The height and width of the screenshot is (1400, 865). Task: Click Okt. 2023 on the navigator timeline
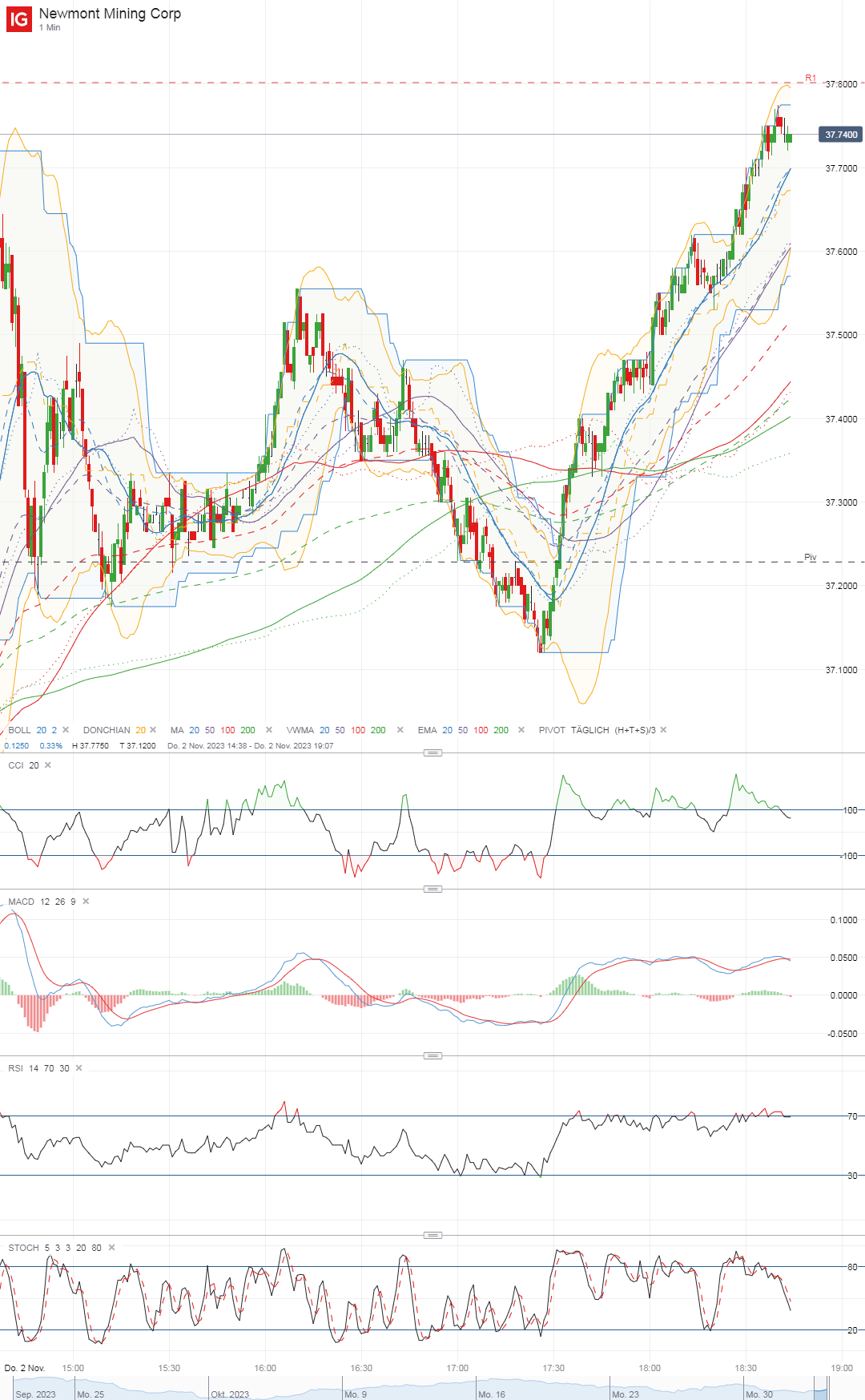[x=230, y=1394]
